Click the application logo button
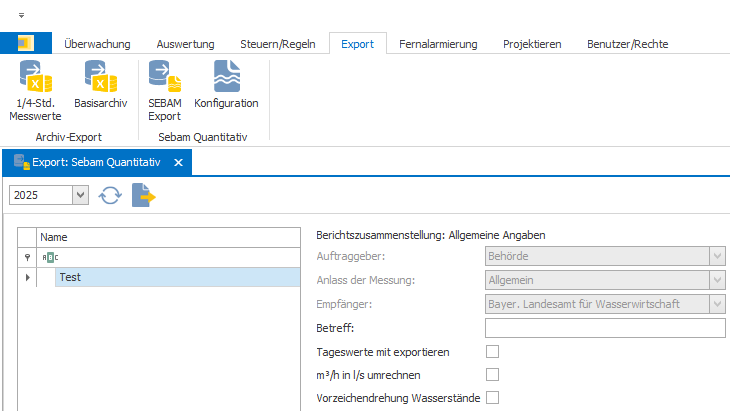This screenshot has width=730, height=411. point(25,44)
